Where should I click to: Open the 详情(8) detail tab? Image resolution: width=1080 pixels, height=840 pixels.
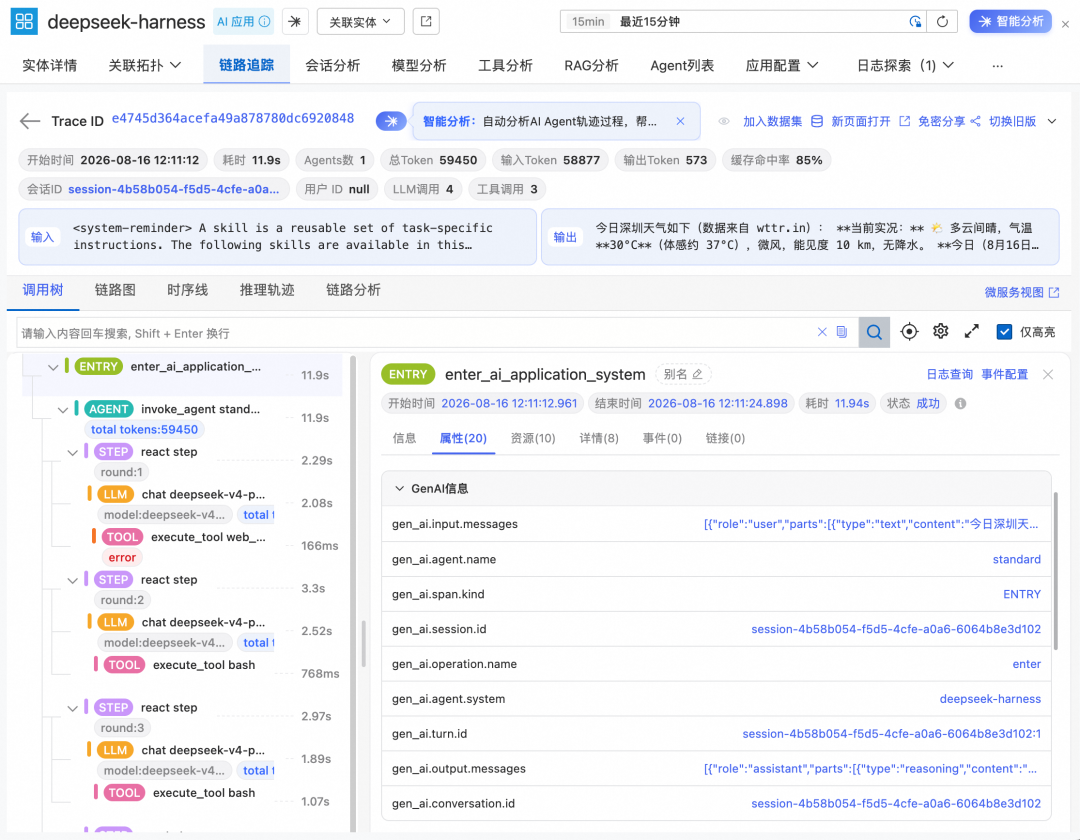pyautogui.click(x=599, y=439)
